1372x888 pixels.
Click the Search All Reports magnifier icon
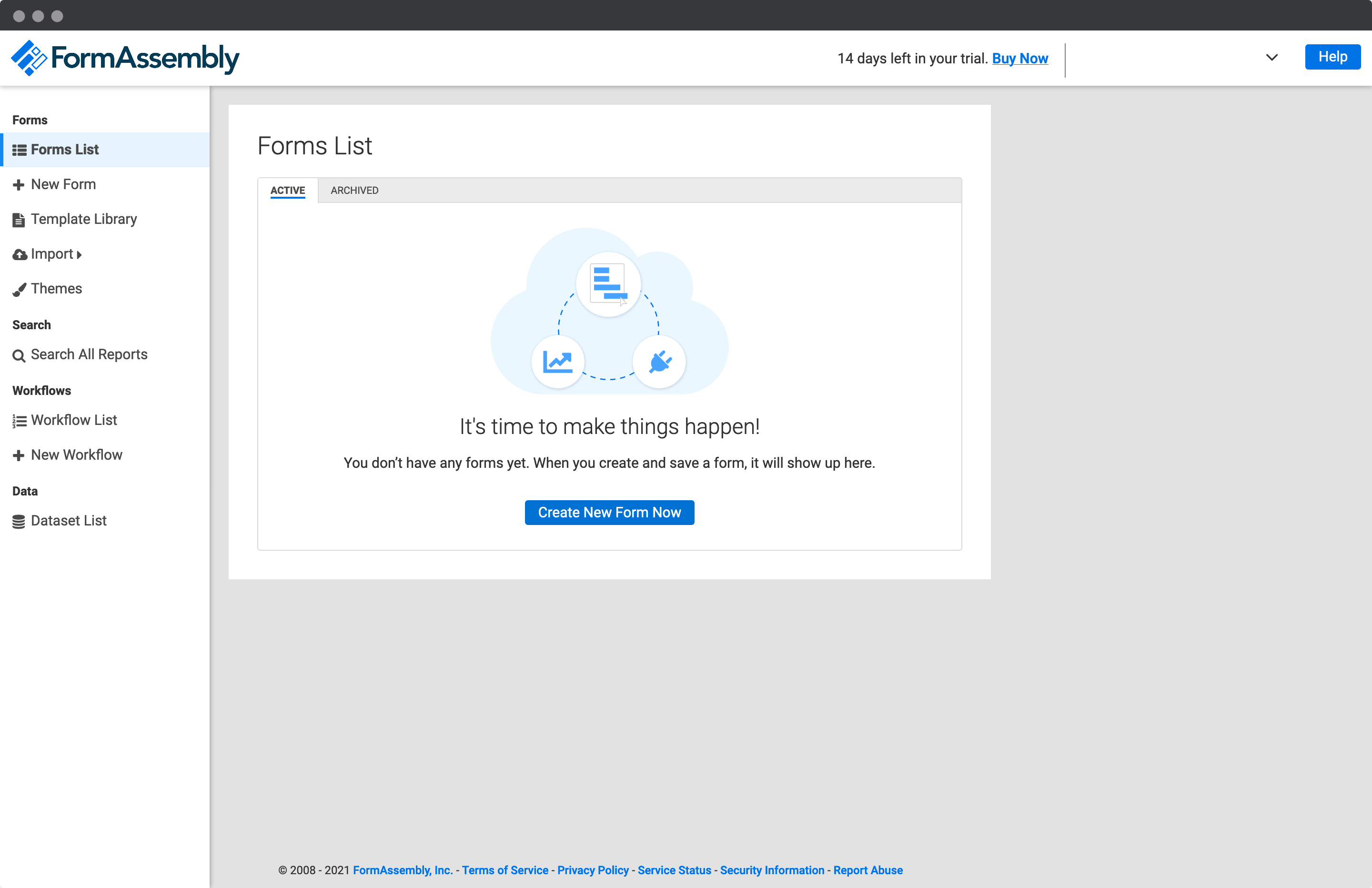(19, 354)
